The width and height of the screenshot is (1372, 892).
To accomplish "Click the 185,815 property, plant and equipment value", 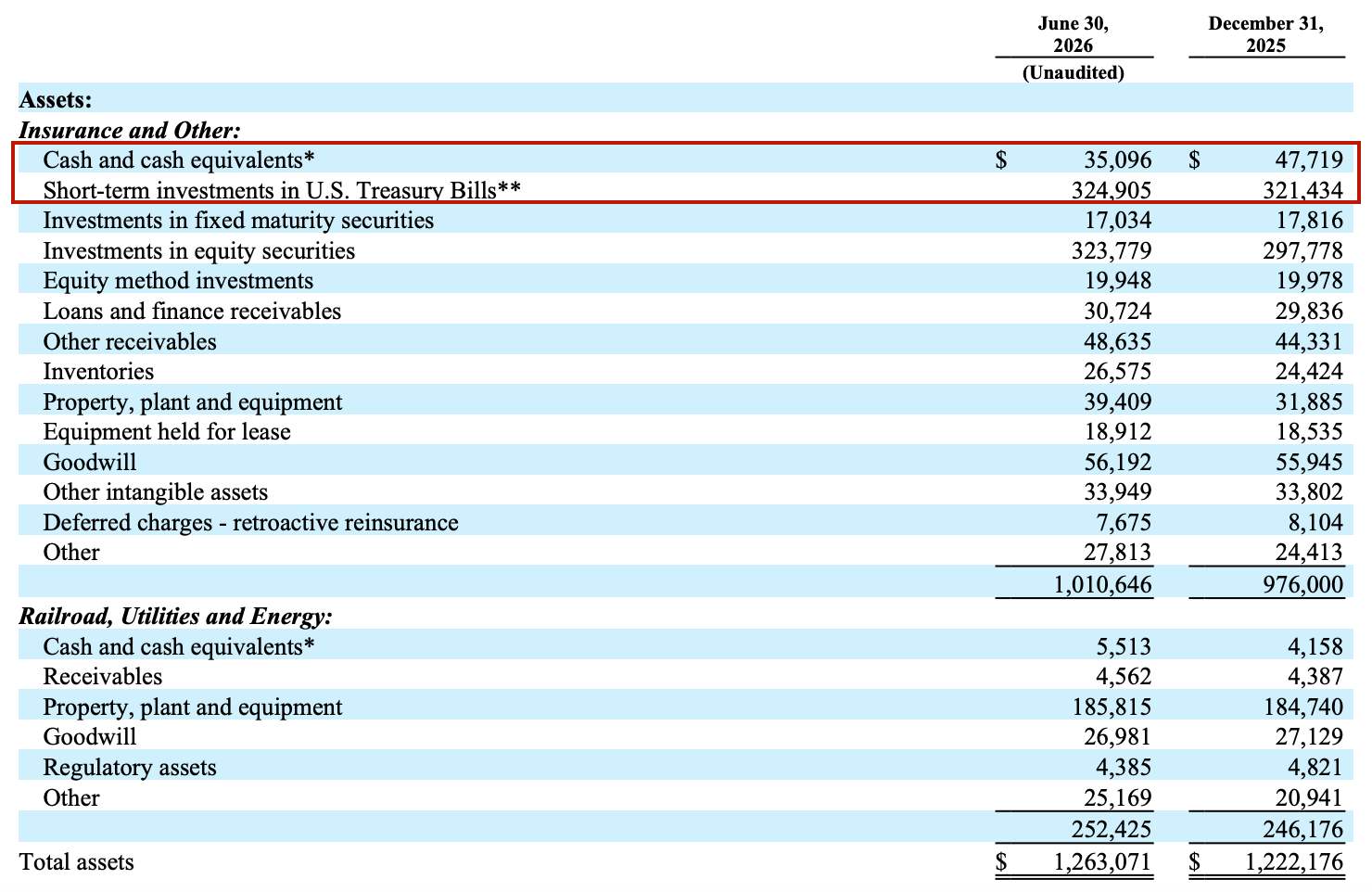I will pyautogui.click(x=1112, y=707).
